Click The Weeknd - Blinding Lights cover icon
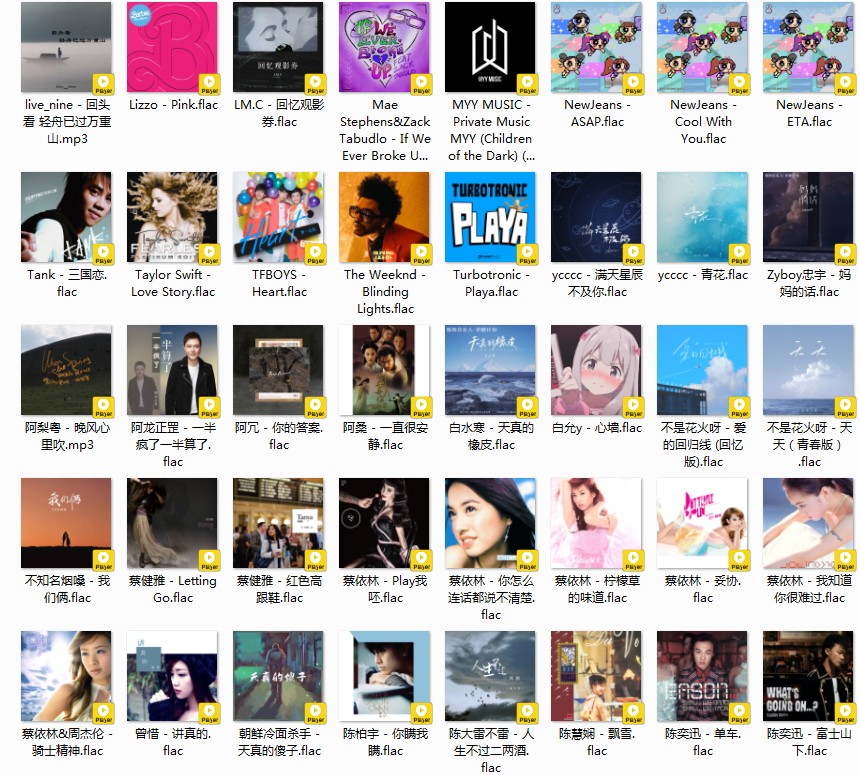Image resolution: width=860 pixels, height=775 pixels. click(x=384, y=217)
